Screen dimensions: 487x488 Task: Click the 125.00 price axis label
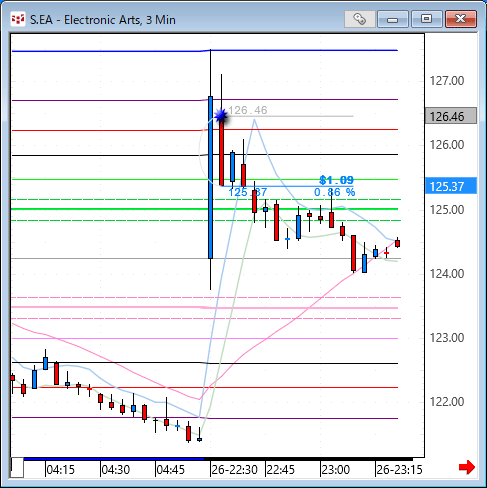pyautogui.click(x=447, y=210)
